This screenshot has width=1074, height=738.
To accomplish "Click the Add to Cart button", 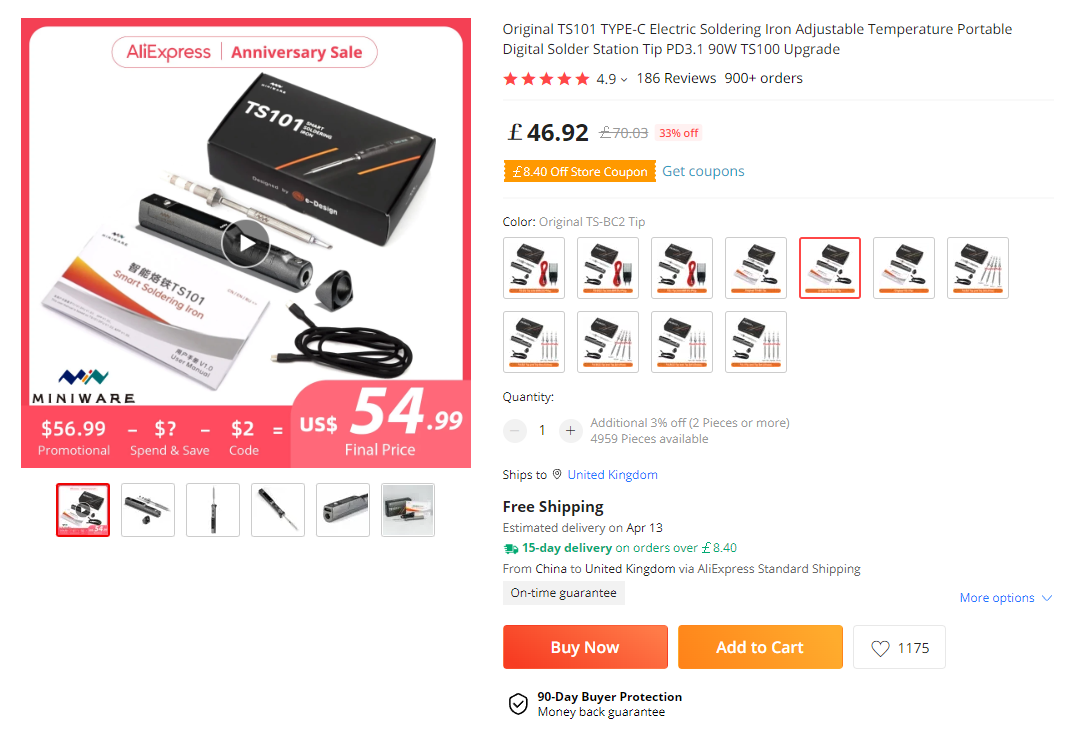I will coord(760,647).
